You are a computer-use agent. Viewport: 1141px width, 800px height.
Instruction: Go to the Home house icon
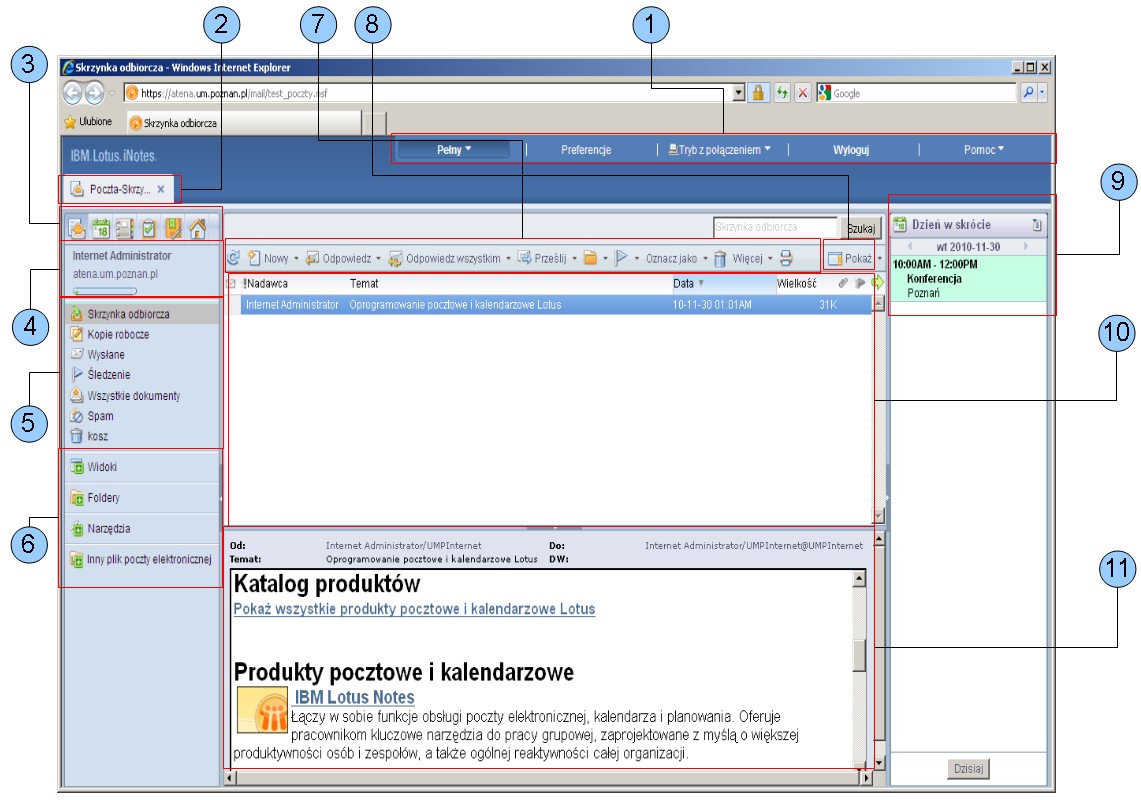[x=197, y=229]
